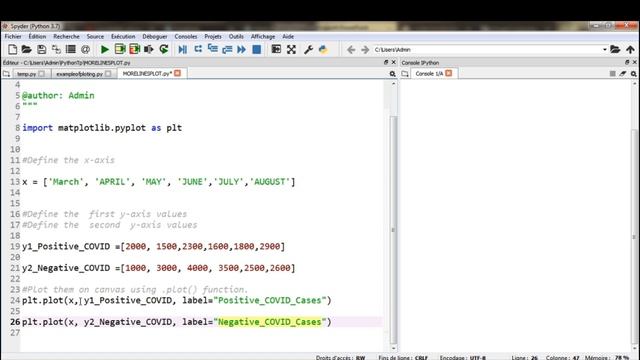Screen dimensions: 640x360
Task: Undock the IPython console pane
Action: [627, 62]
